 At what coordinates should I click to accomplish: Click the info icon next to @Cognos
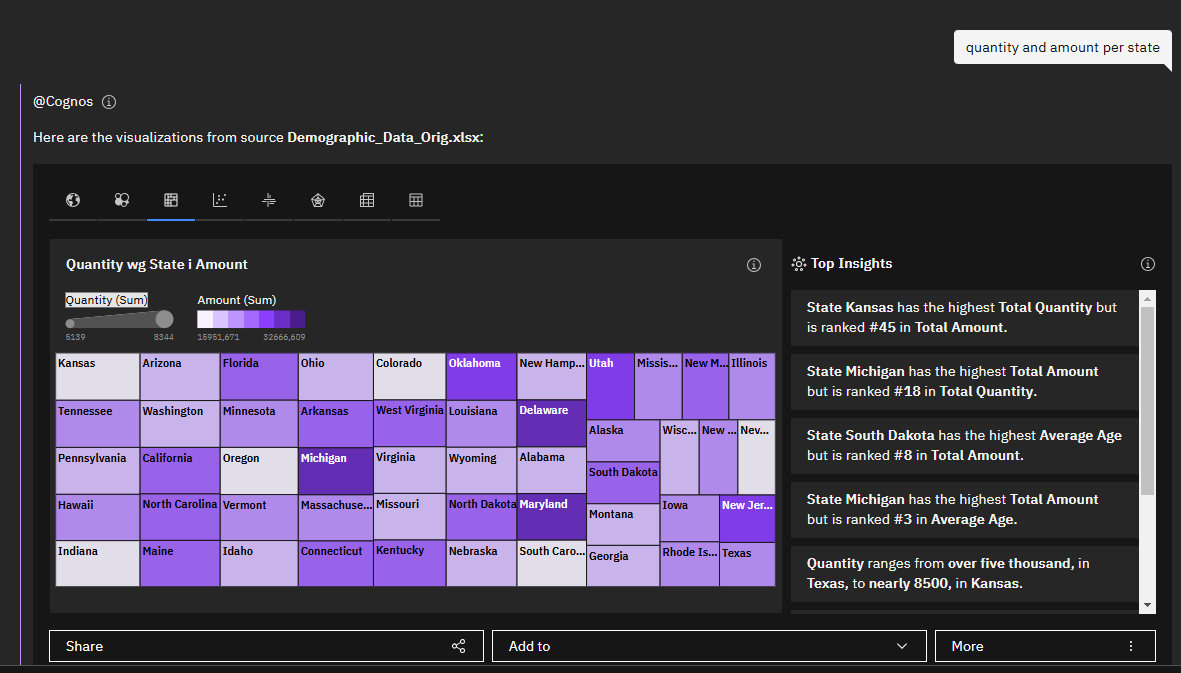pyautogui.click(x=109, y=102)
